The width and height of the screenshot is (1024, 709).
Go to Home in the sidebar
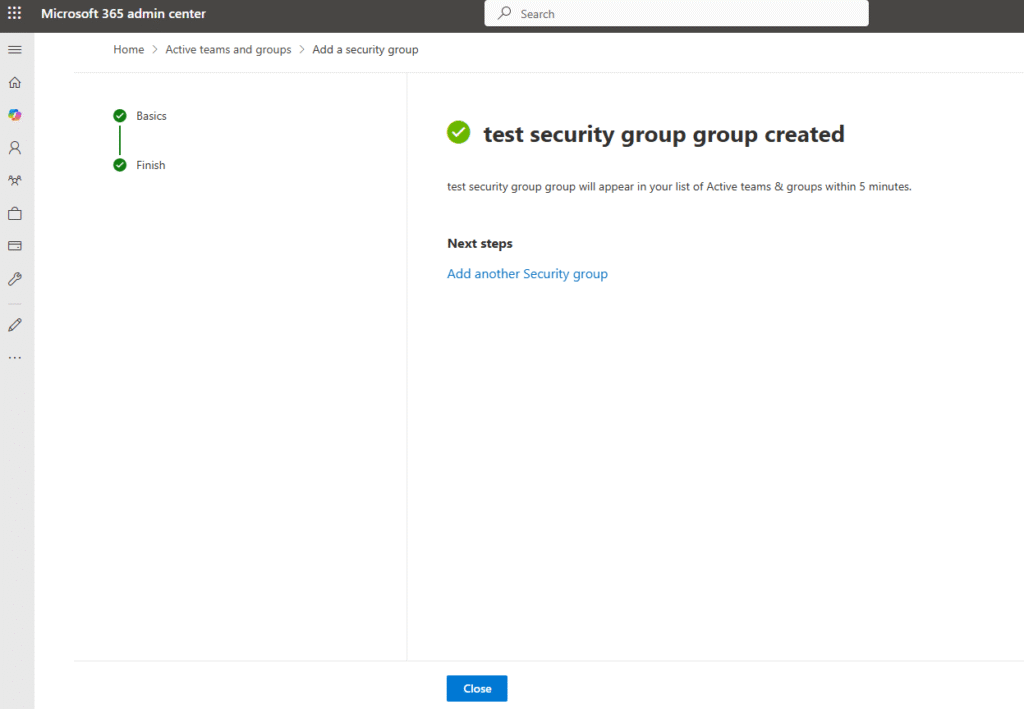(15, 83)
